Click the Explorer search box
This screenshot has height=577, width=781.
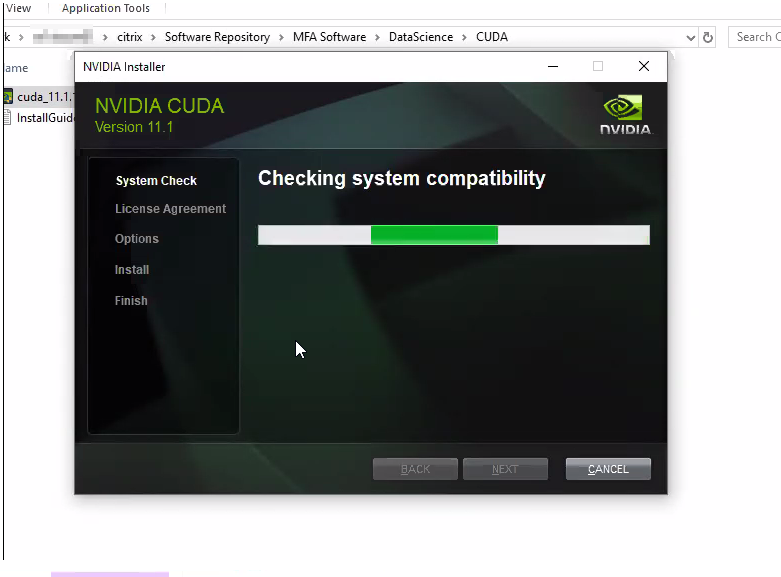tap(755, 37)
